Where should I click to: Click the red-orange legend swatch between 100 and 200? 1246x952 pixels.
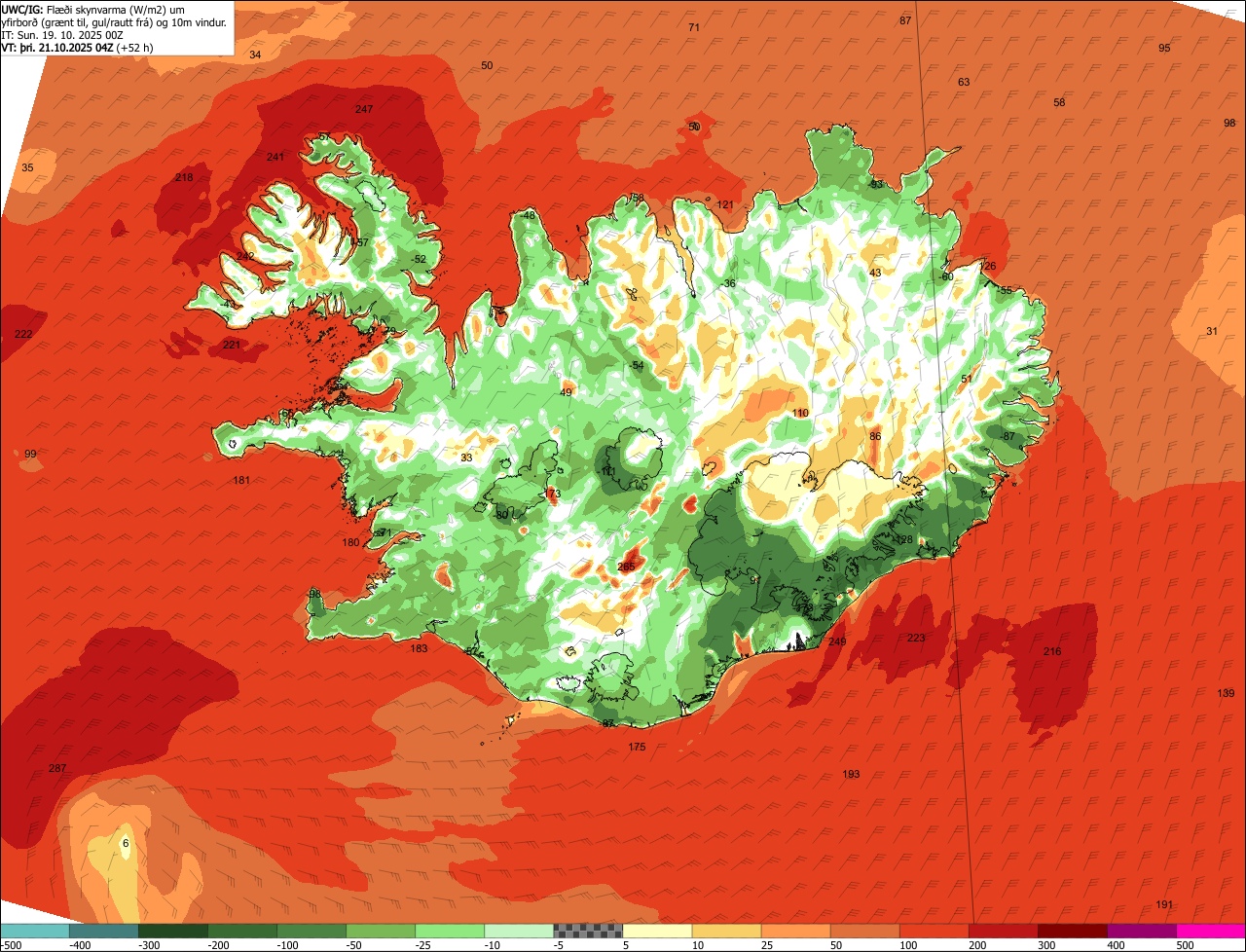coord(934,931)
